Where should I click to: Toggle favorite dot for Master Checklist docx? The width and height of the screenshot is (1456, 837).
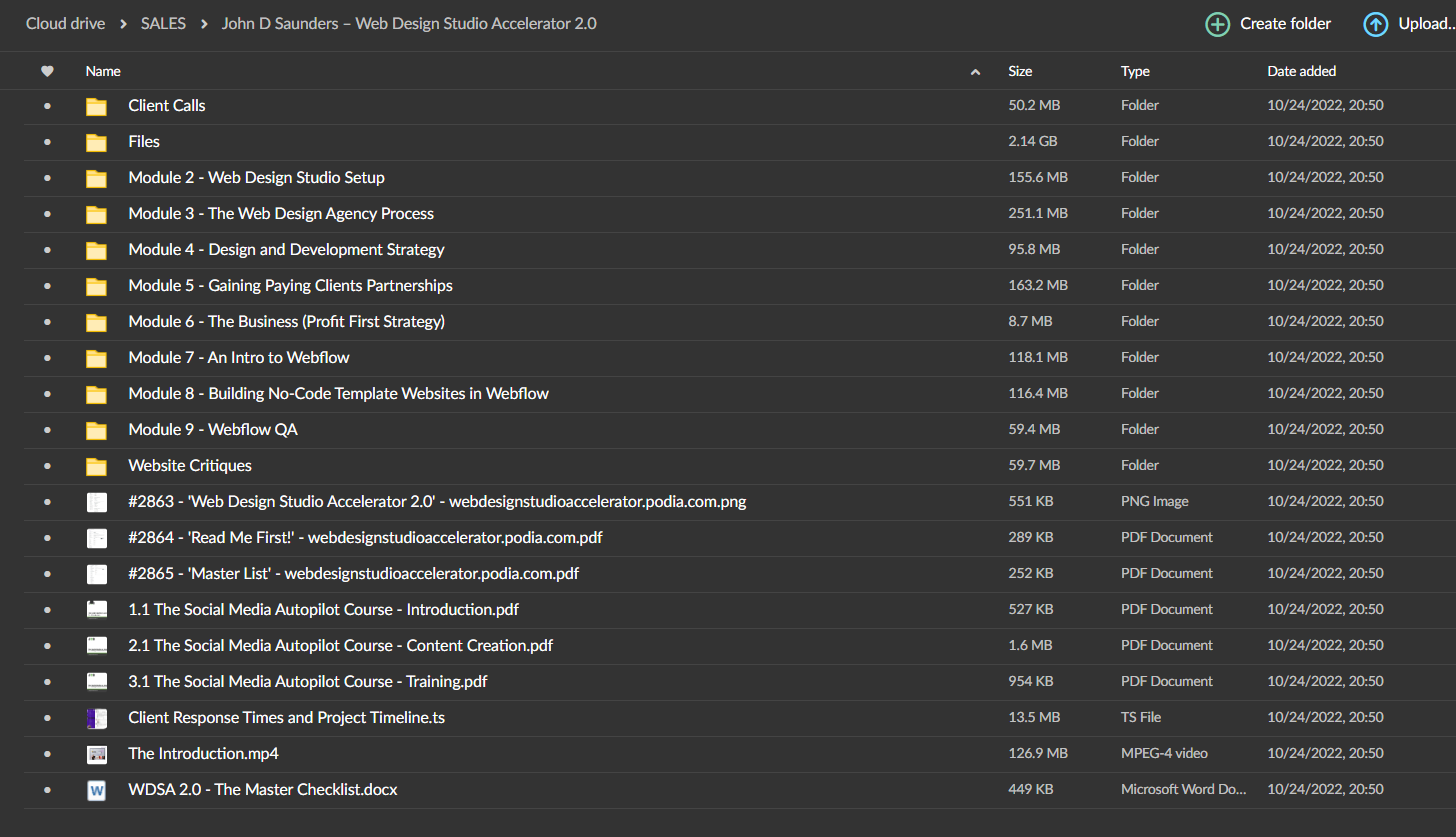(x=47, y=790)
